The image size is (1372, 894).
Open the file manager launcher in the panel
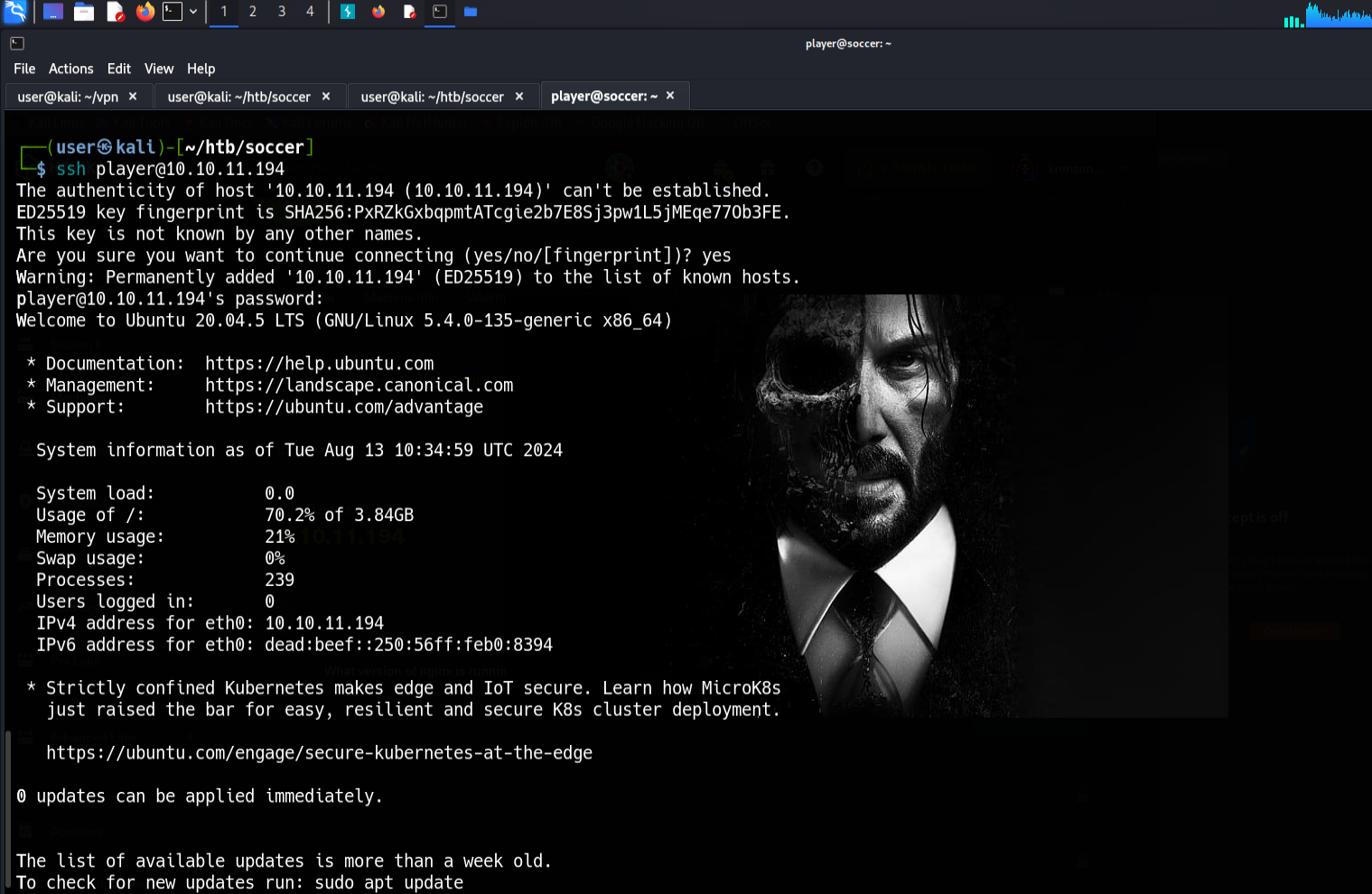click(x=84, y=12)
